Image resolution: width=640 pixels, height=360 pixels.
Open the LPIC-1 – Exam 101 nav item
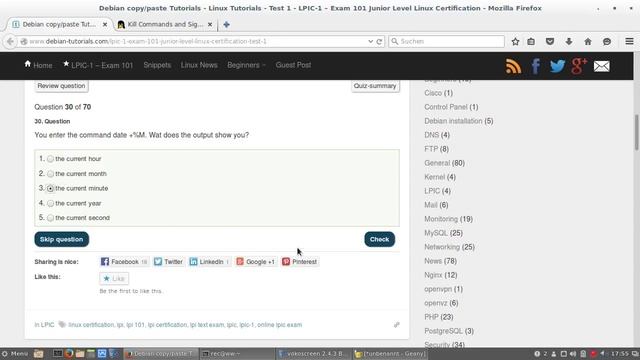[x=98, y=65]
